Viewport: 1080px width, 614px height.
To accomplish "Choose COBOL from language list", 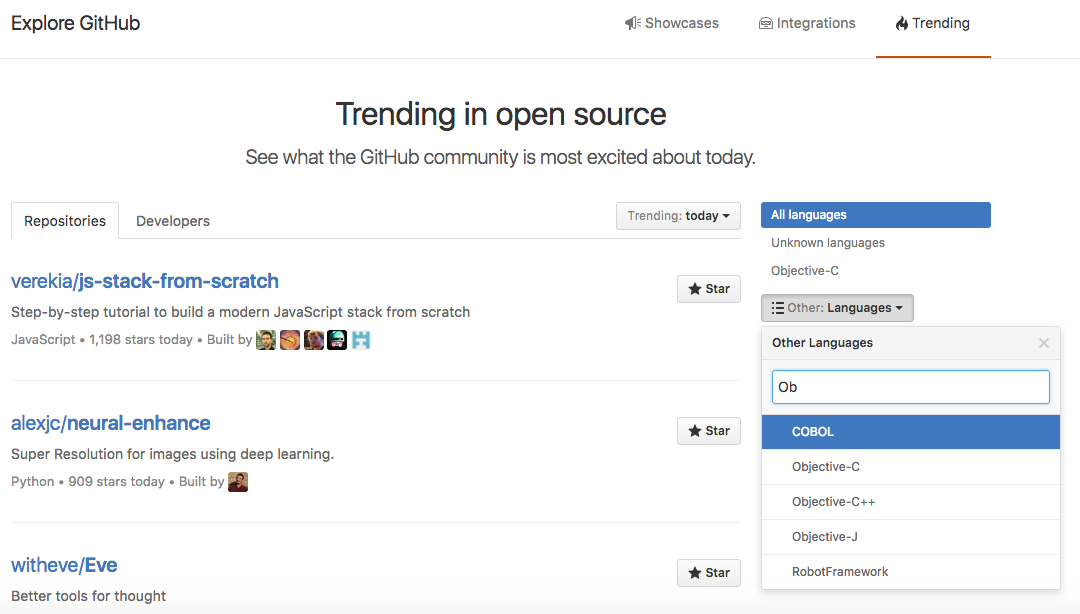I will tap(911, 432).
